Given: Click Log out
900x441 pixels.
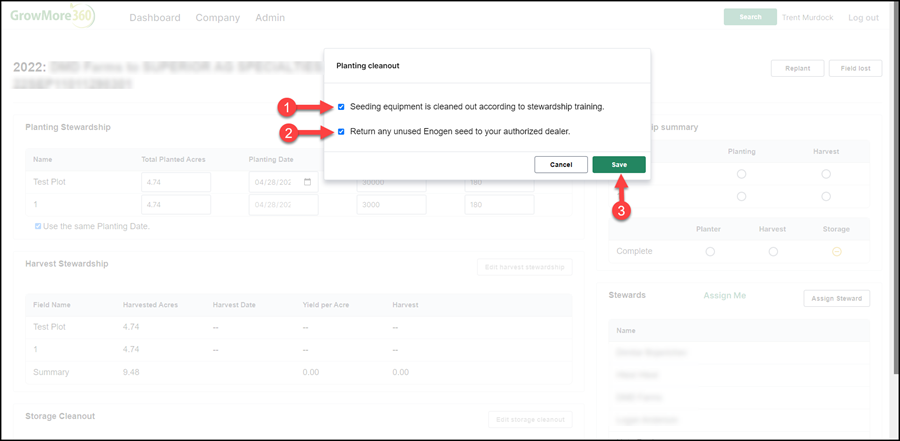Looking at the screenshot, I should (x=863, y=18).
